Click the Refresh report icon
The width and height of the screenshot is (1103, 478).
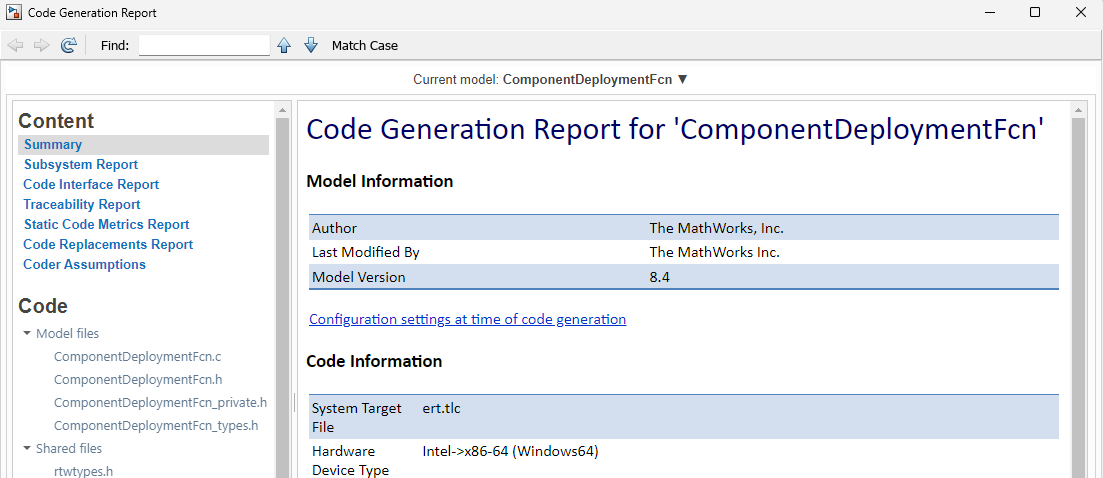tap(68, 45)
